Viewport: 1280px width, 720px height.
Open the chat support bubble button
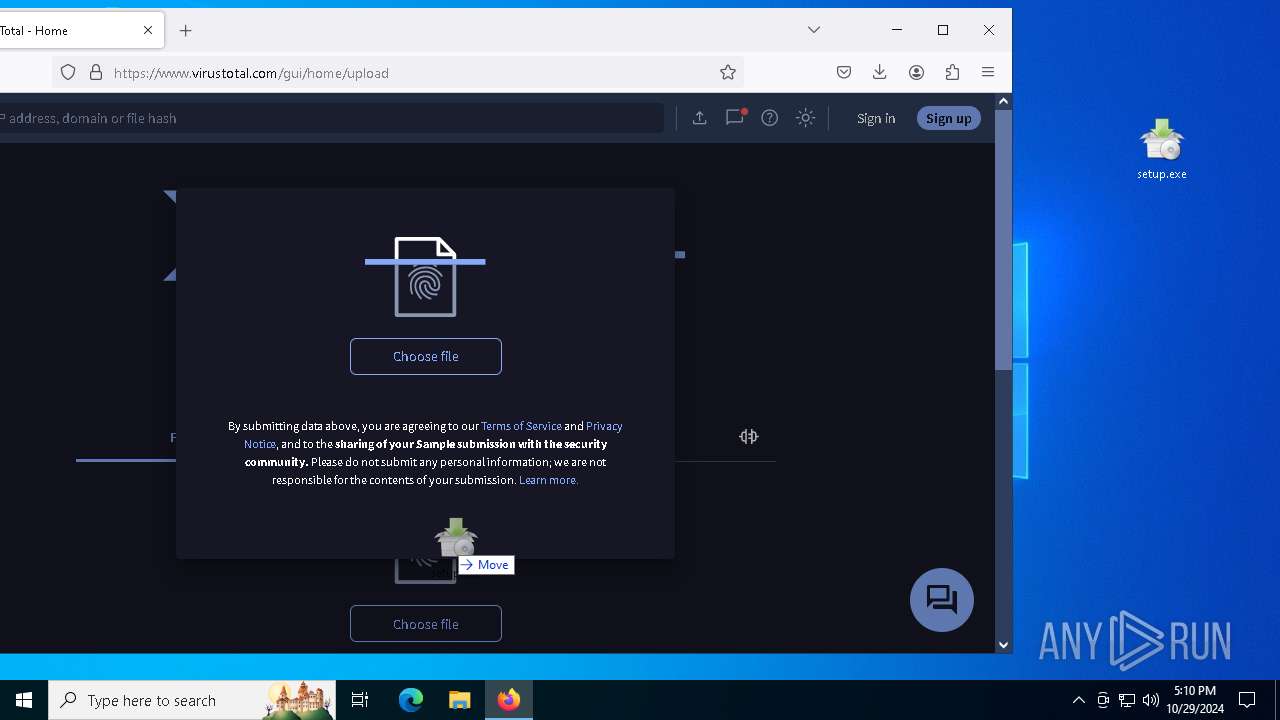942,600
